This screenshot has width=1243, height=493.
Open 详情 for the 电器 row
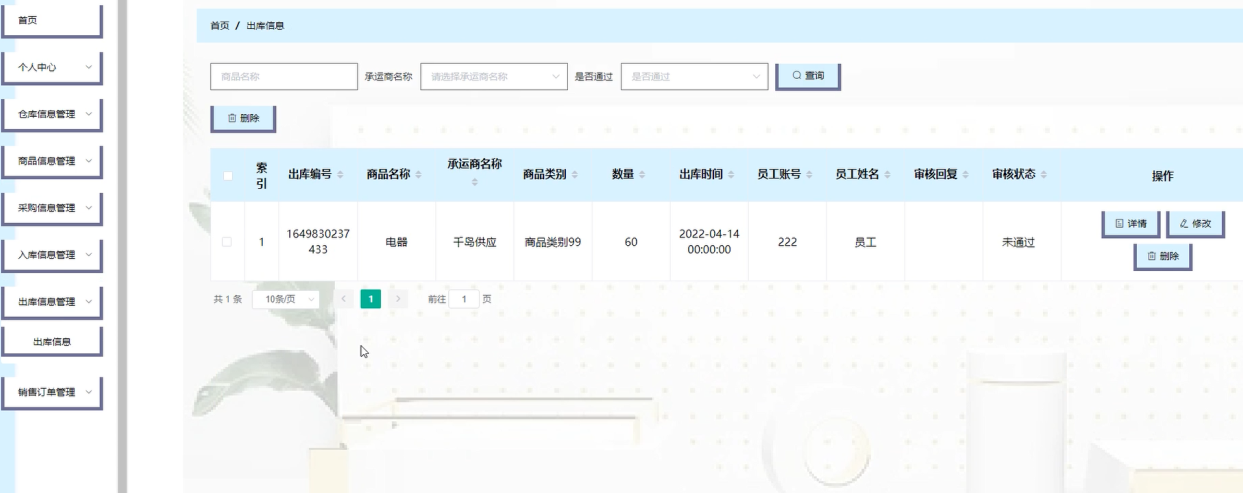pyautogui.click(x=1131, y=224)
